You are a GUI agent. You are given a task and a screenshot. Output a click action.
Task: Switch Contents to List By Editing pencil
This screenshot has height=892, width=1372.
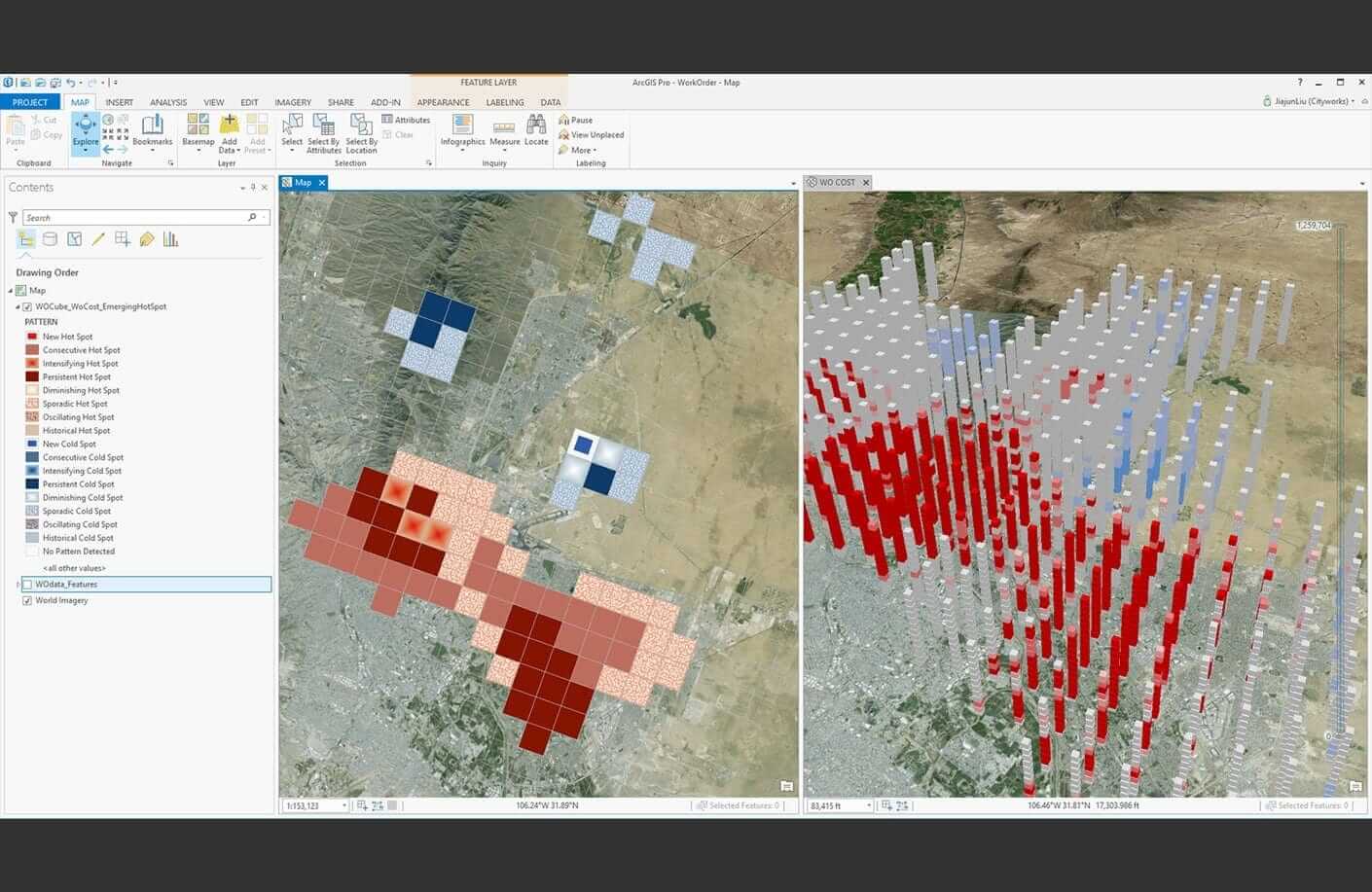[98, 239]
